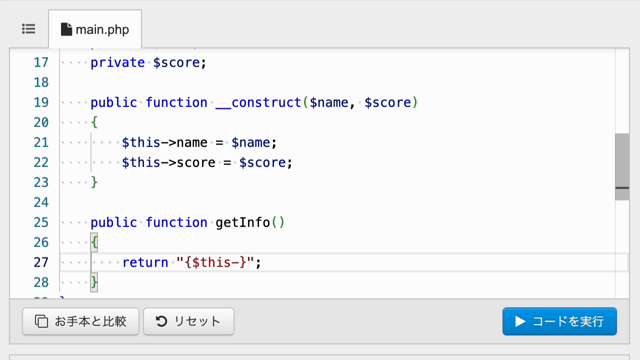Open the file list hamburger icon
Image resolution: width=640 pixels, height=360 pixels.
point(29,29)
